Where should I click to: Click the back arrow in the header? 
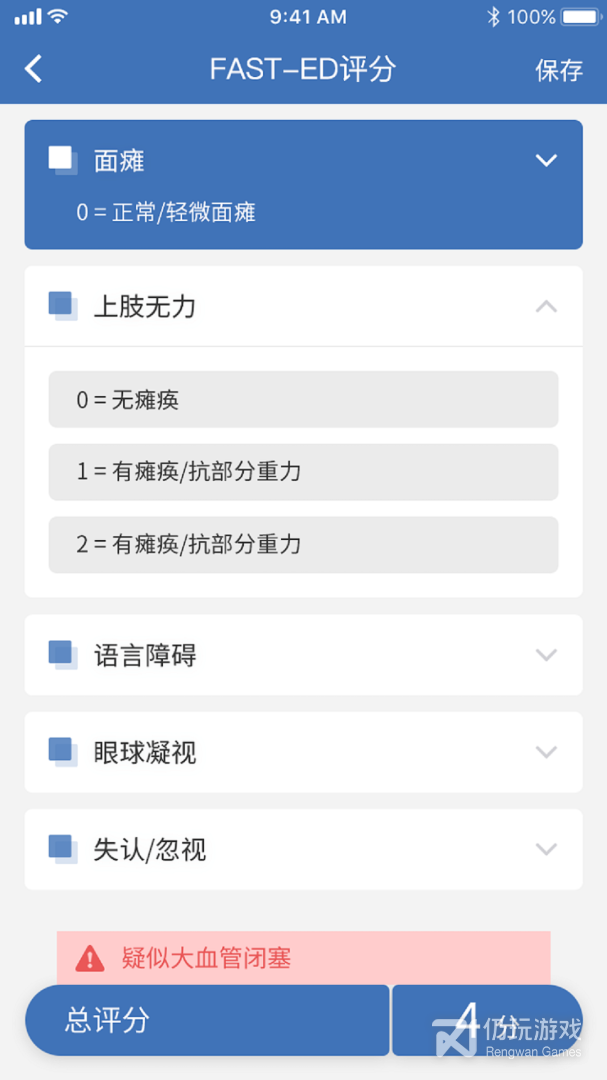coord(32,68)
